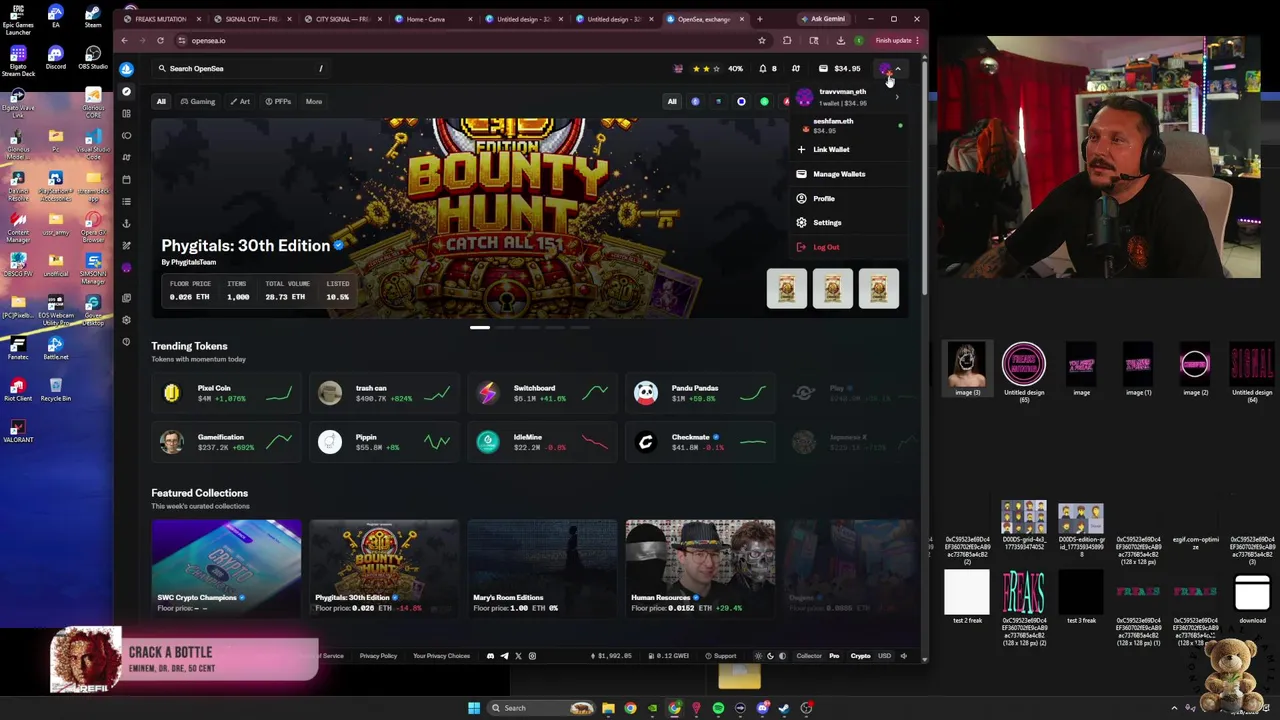Viewport: 1280px width, 720px height.
Task: Select Crypto currency display
Action: click(x=860, y=656)
